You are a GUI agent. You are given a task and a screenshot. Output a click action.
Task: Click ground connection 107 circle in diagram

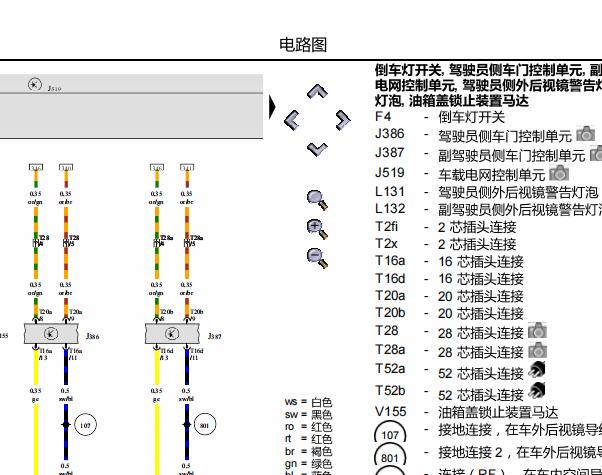click(x=85, y=425)
